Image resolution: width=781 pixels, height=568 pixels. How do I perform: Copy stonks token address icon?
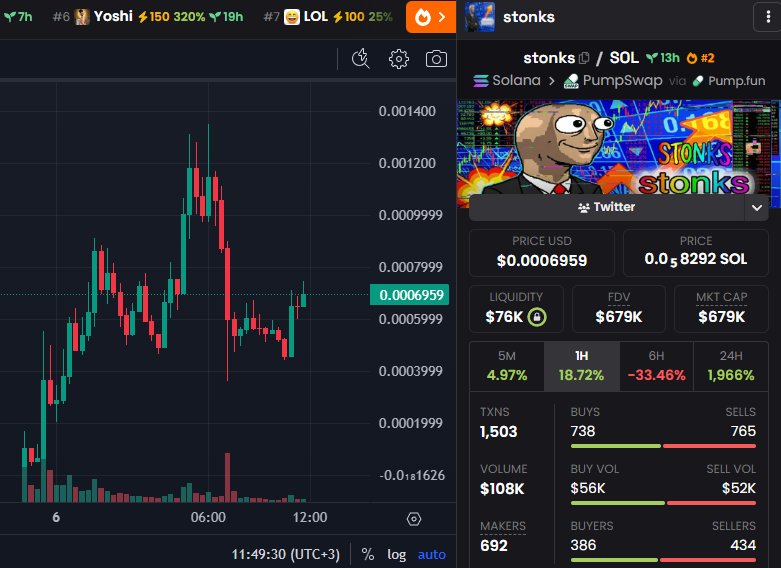tap(584, 58)
